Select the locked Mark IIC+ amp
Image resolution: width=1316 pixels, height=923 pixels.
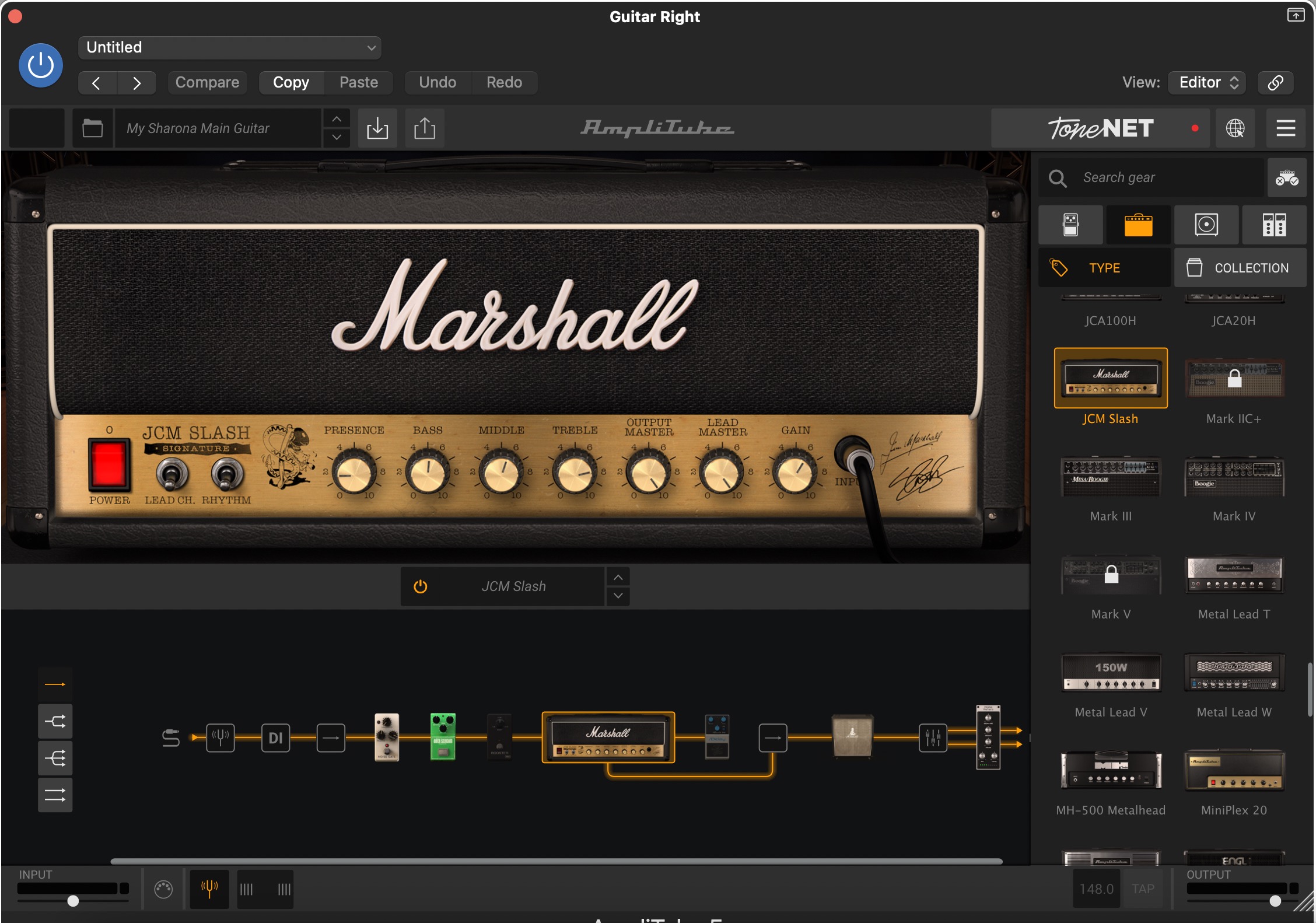(1234, 378)
